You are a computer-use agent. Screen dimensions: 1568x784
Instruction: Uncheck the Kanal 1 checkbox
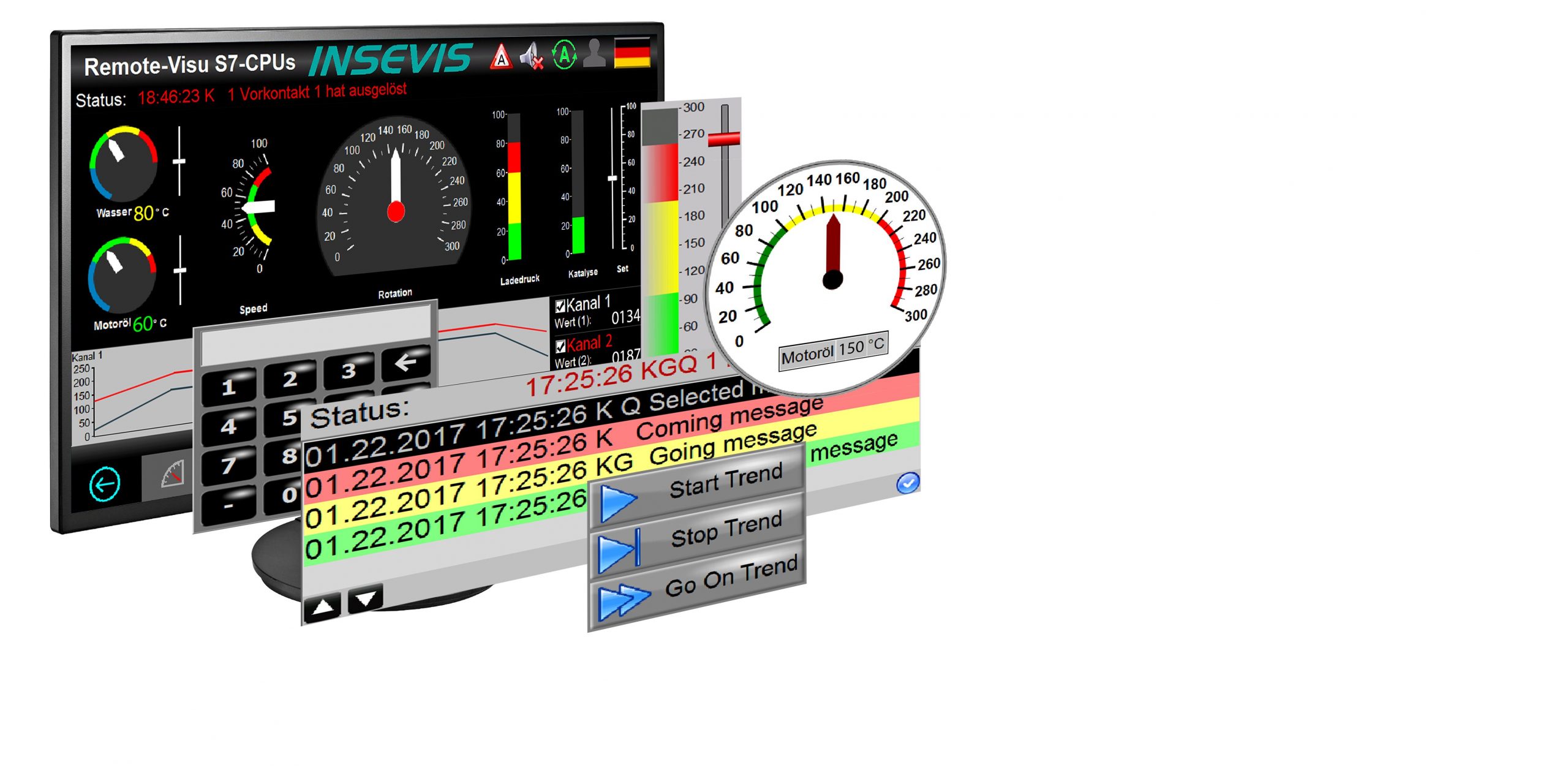coord(560,306)
